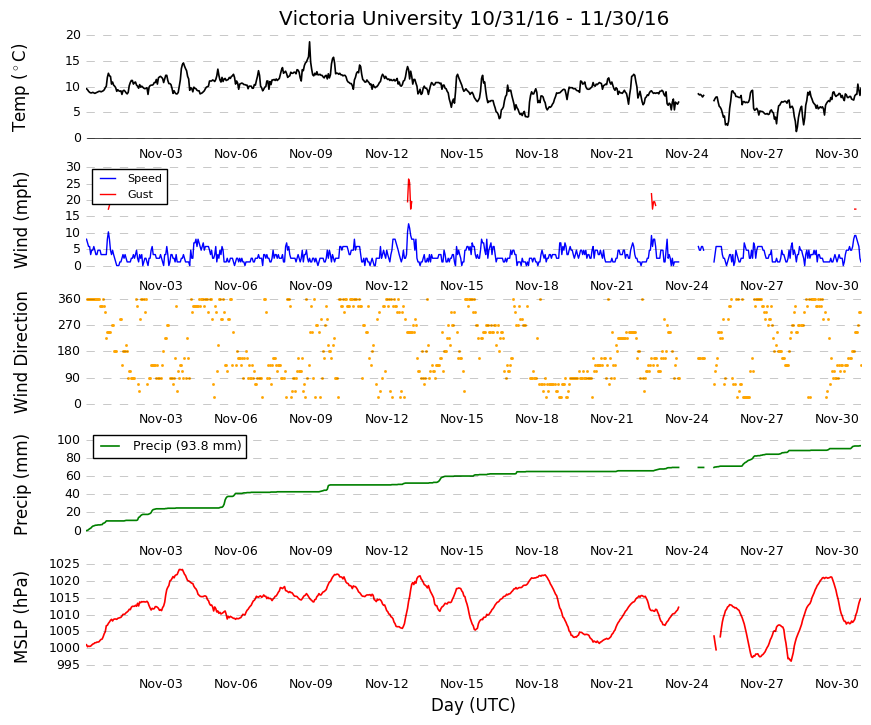Viewport: 871px width, 725px height.
Task: Click the Precip (mm) axis label
Action: (x=20, y=485)
